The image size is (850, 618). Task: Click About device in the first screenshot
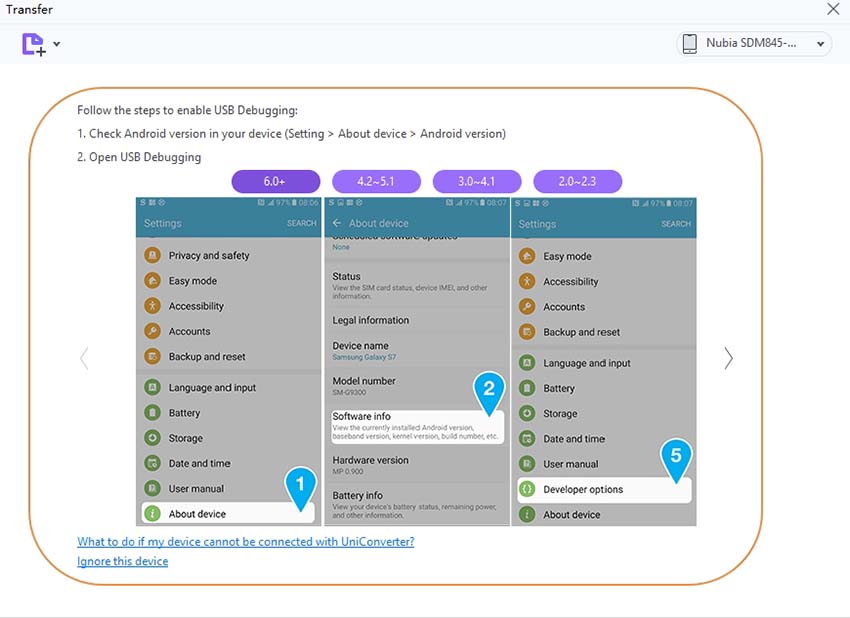[197, 514]
